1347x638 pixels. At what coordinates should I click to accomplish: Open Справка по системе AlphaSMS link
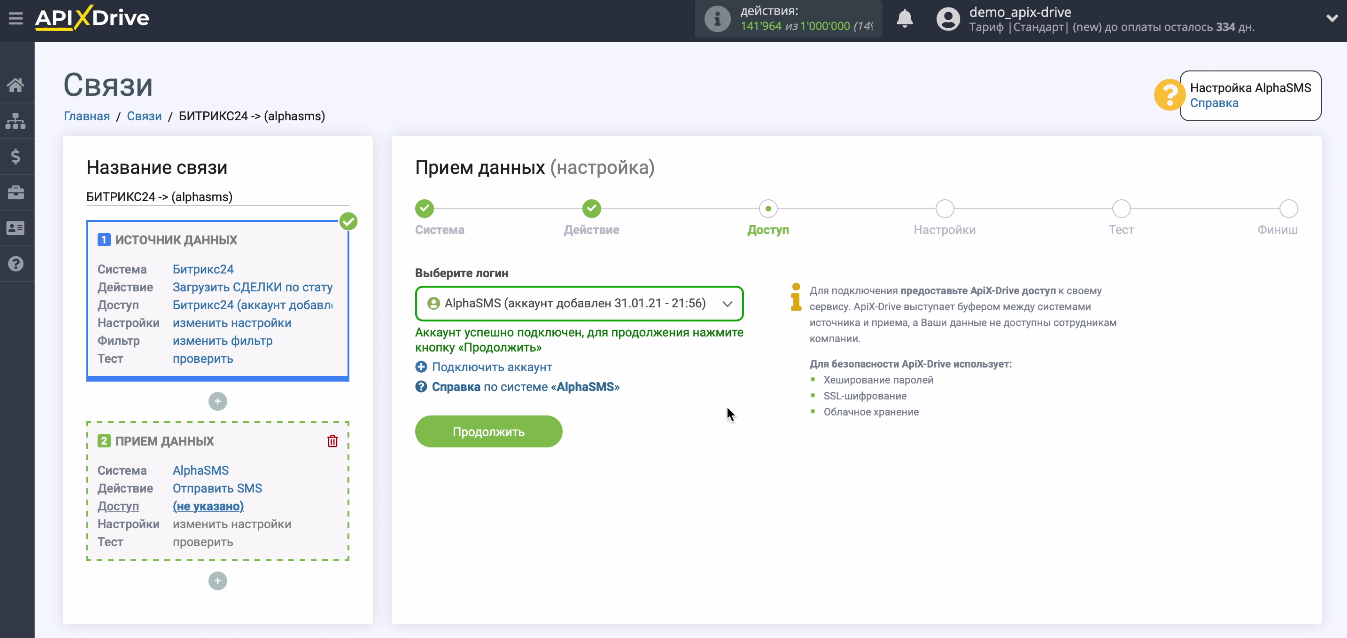[525, 386]
